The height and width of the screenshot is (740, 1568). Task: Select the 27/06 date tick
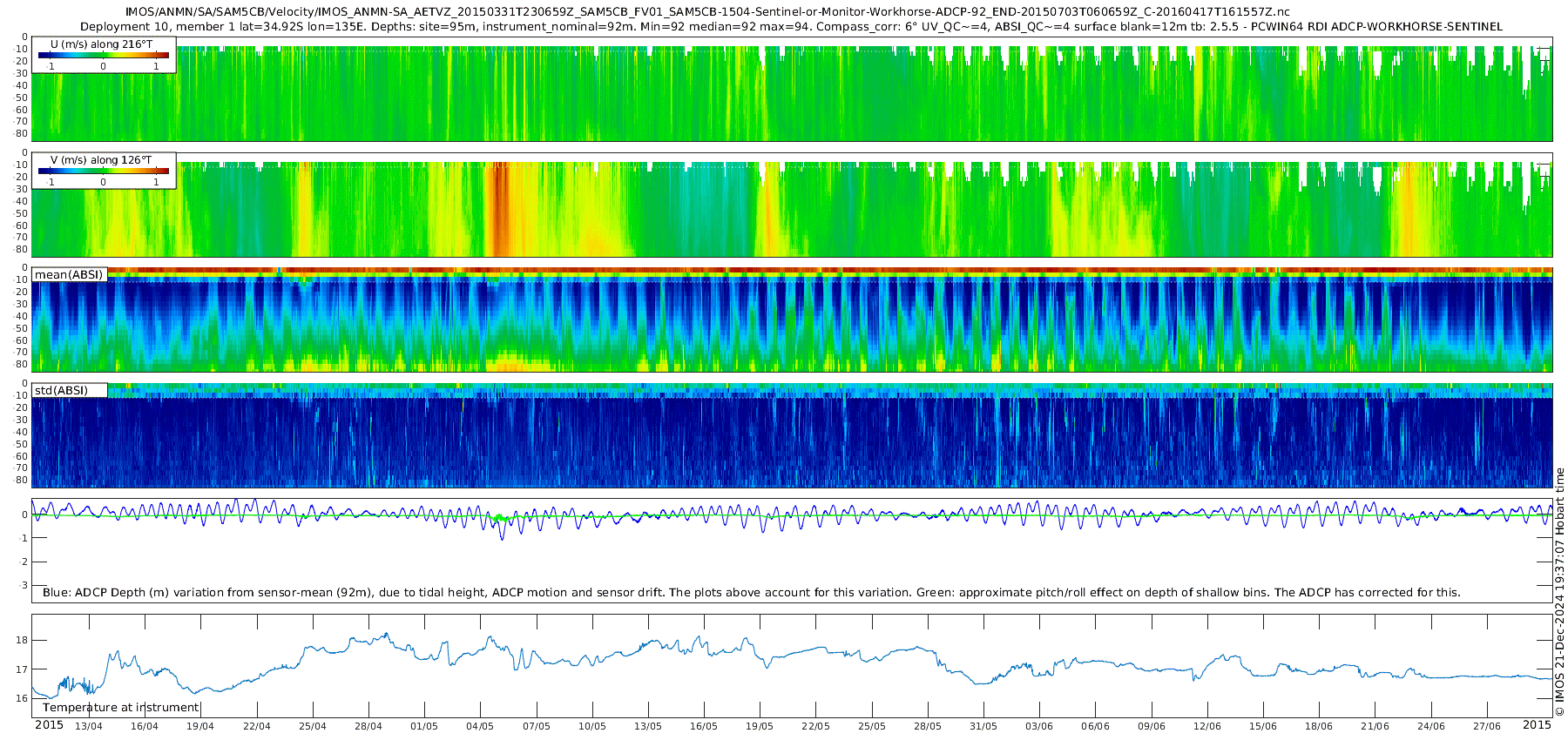point(1487,726)
